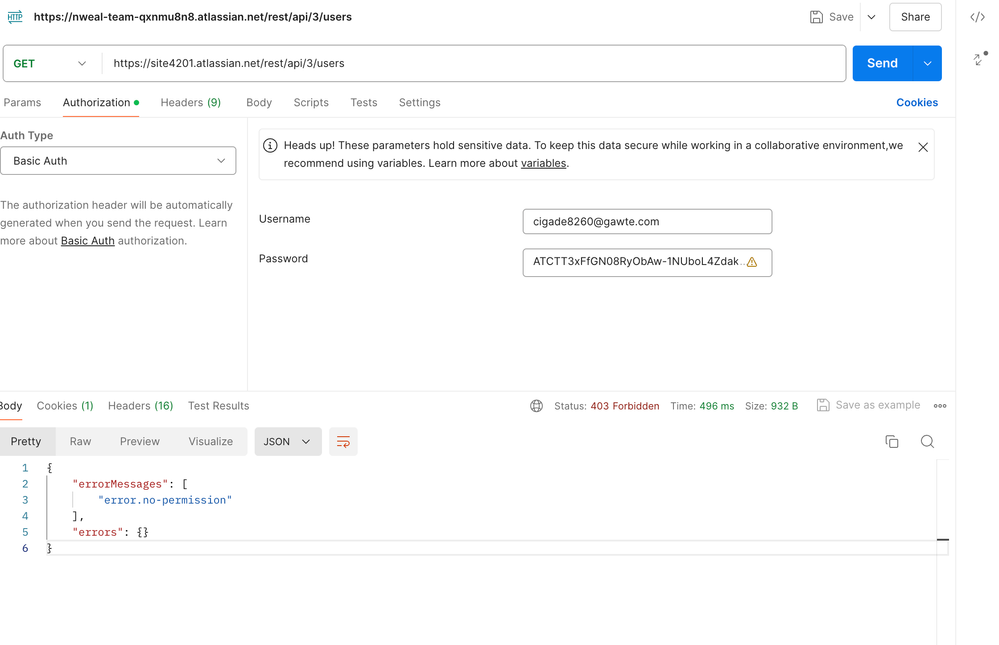Viewport: 999px width, 645px height.
Task: Toggle the word wrap icon
Action: coord(343,442)
